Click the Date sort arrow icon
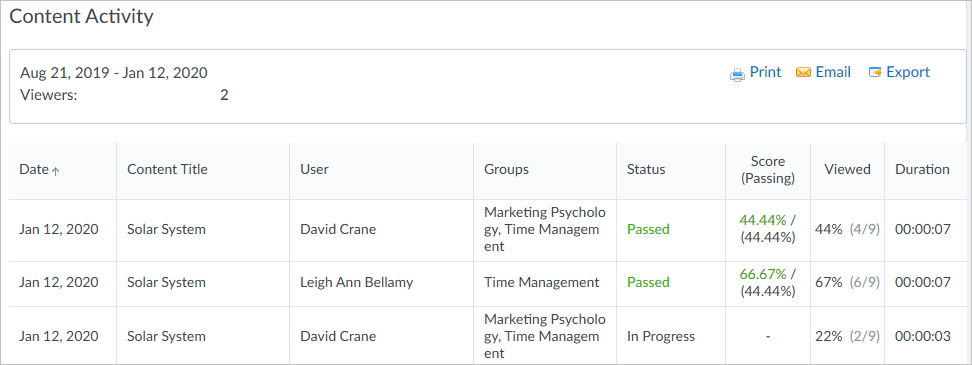The image size is (972, 365). 55,170
